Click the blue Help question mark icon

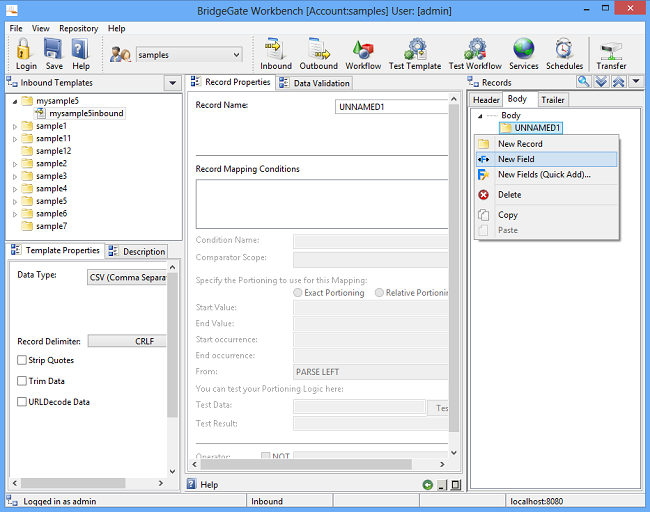pos(191,484)
